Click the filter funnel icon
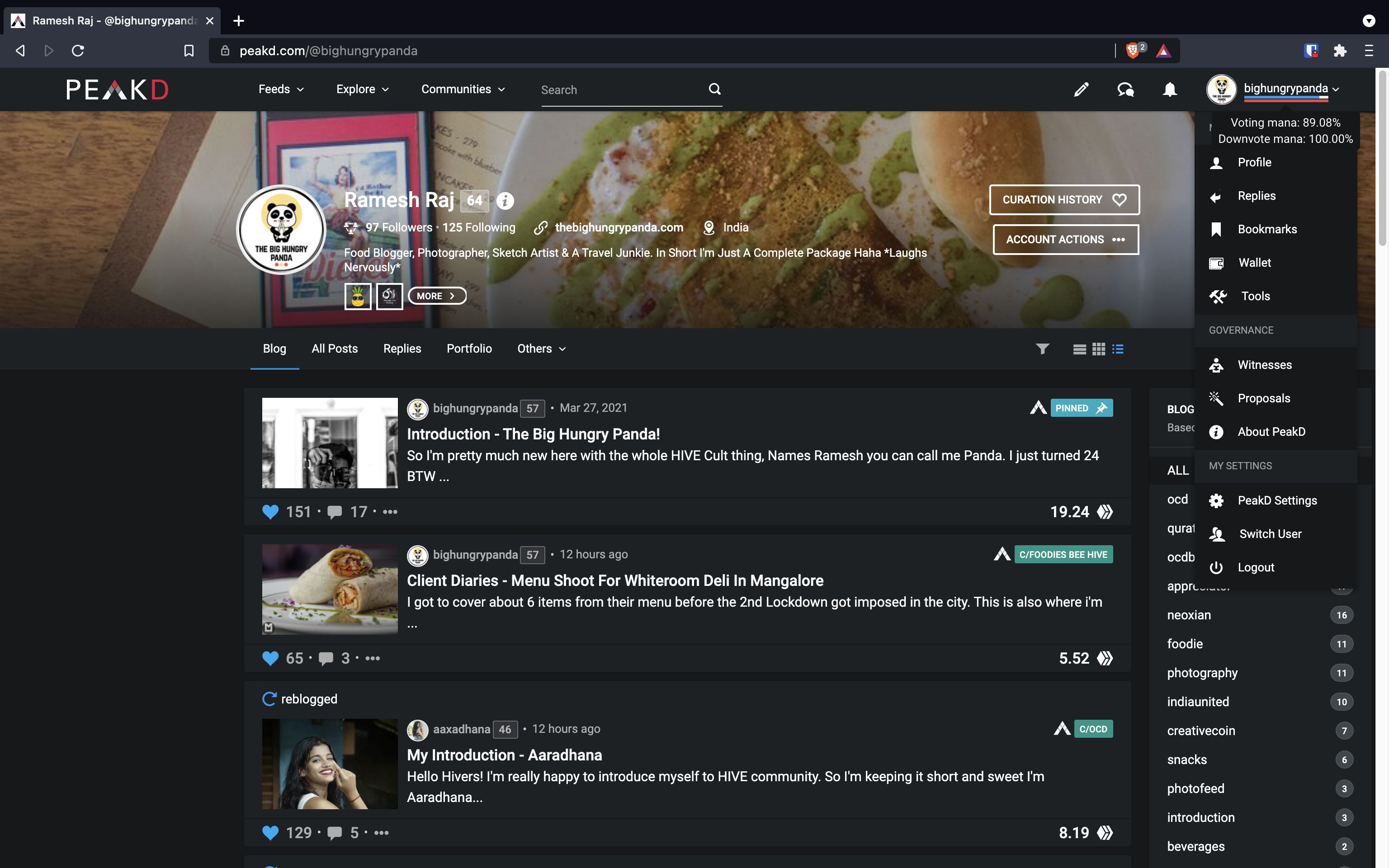The width and height of the screenshot is (1389, 868). pos(1042,349)
